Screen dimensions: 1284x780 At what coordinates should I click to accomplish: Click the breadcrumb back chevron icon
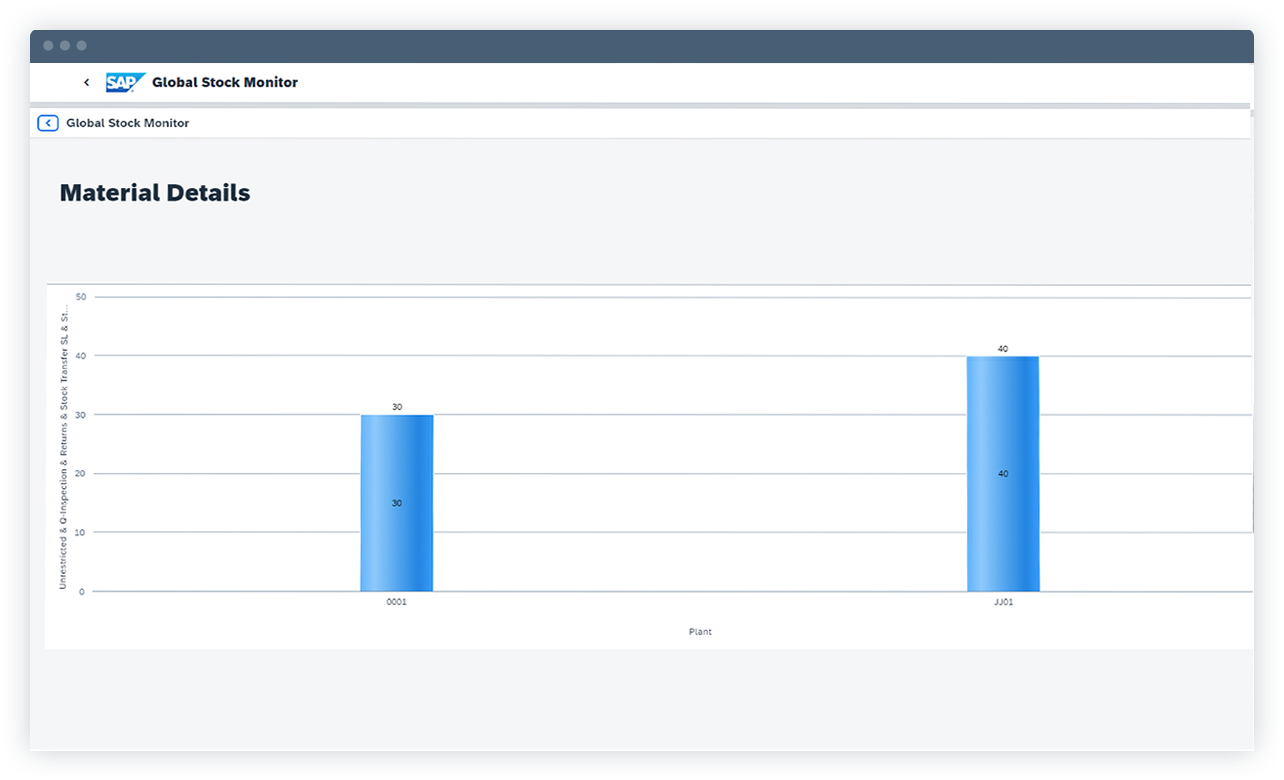pos(47,122)
